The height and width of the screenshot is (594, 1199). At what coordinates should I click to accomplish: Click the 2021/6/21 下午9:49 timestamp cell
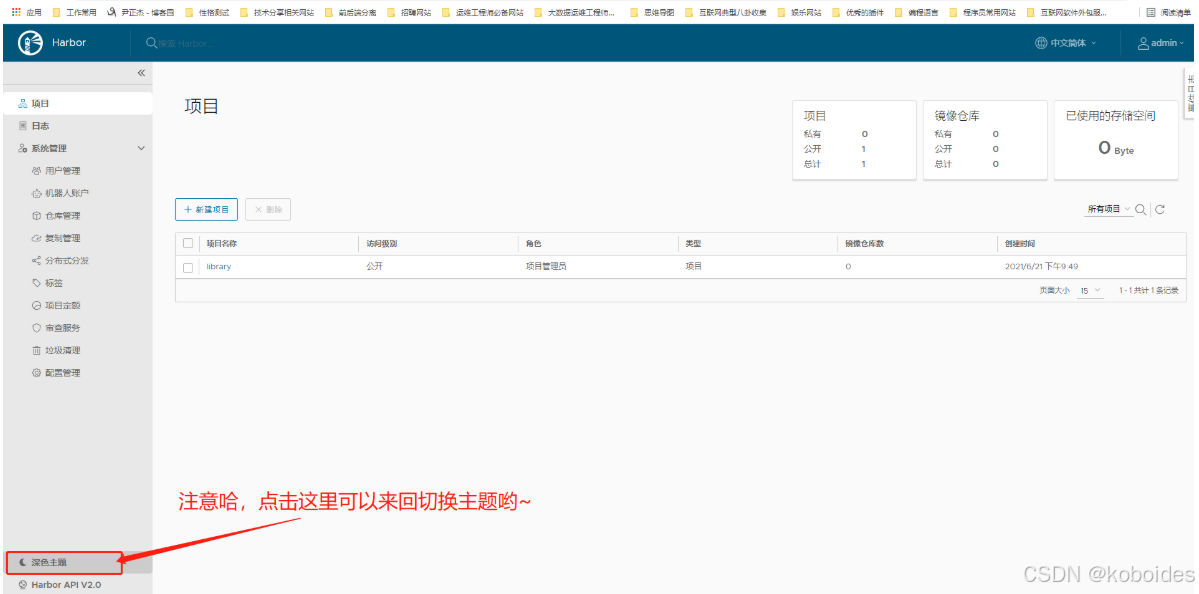[x=1041, y=267]
